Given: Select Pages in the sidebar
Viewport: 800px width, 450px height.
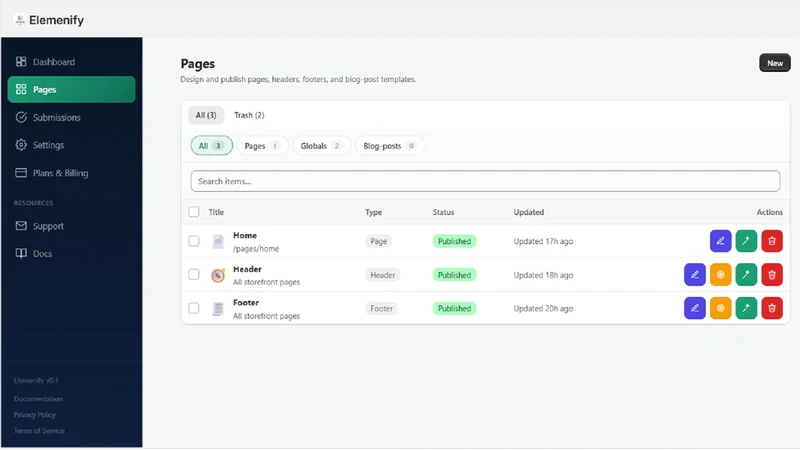Looking at the screenshot, I should point(71,89).
